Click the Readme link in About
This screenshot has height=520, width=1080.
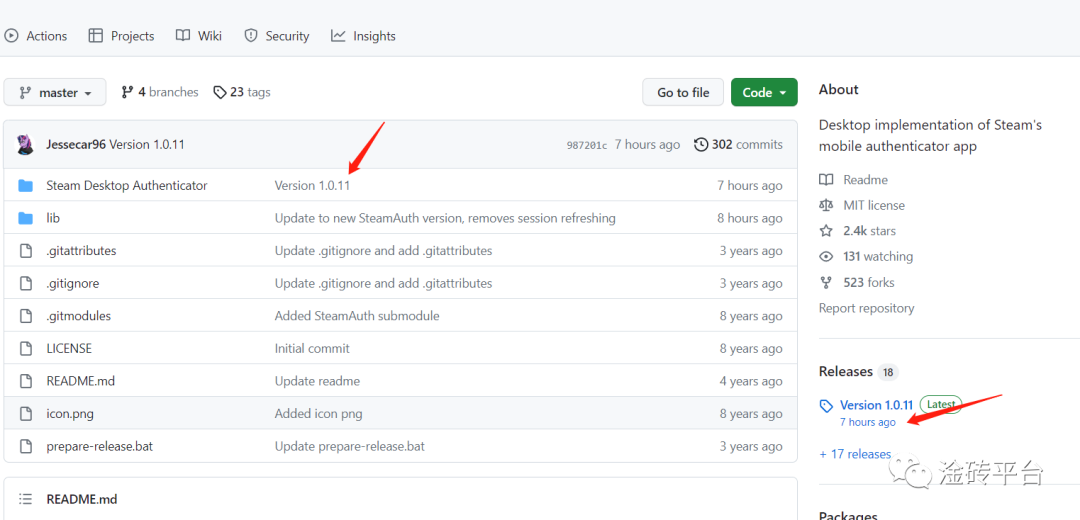pos(865,180)
